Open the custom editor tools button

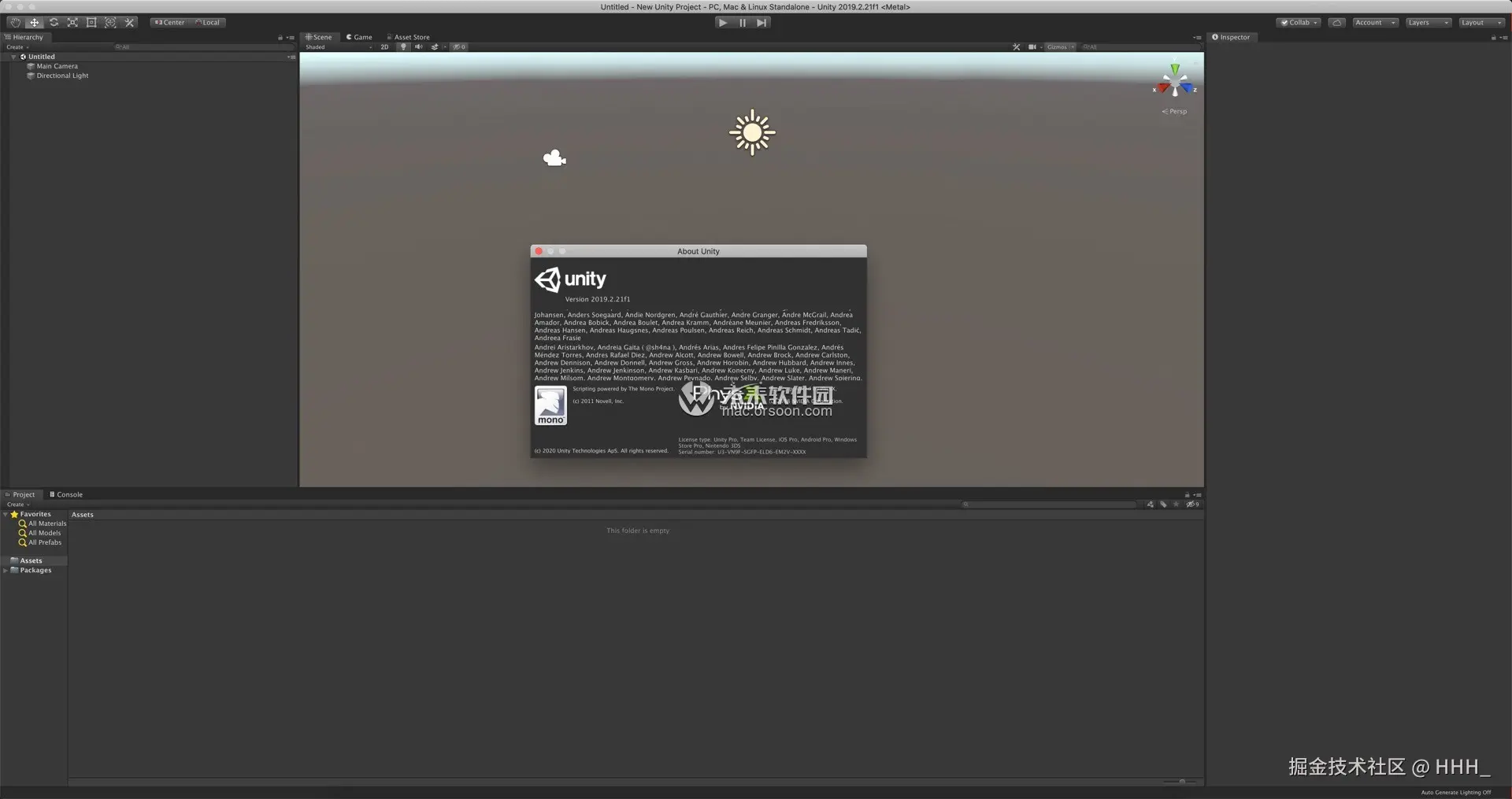tap(130, 23)
